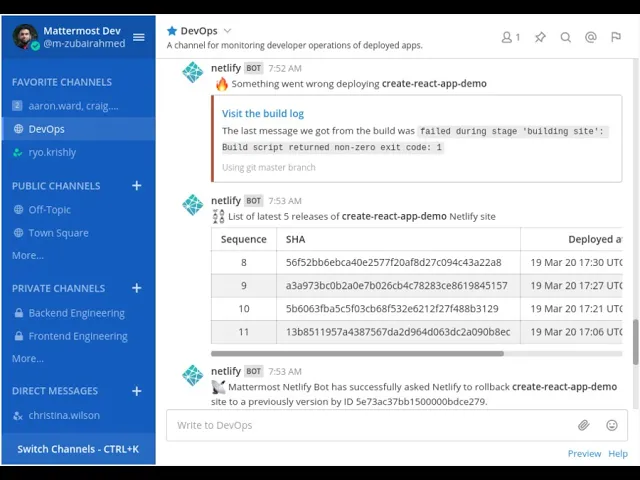Click the Preview link
Screen dimensions: 640x480
coord(584,453)
